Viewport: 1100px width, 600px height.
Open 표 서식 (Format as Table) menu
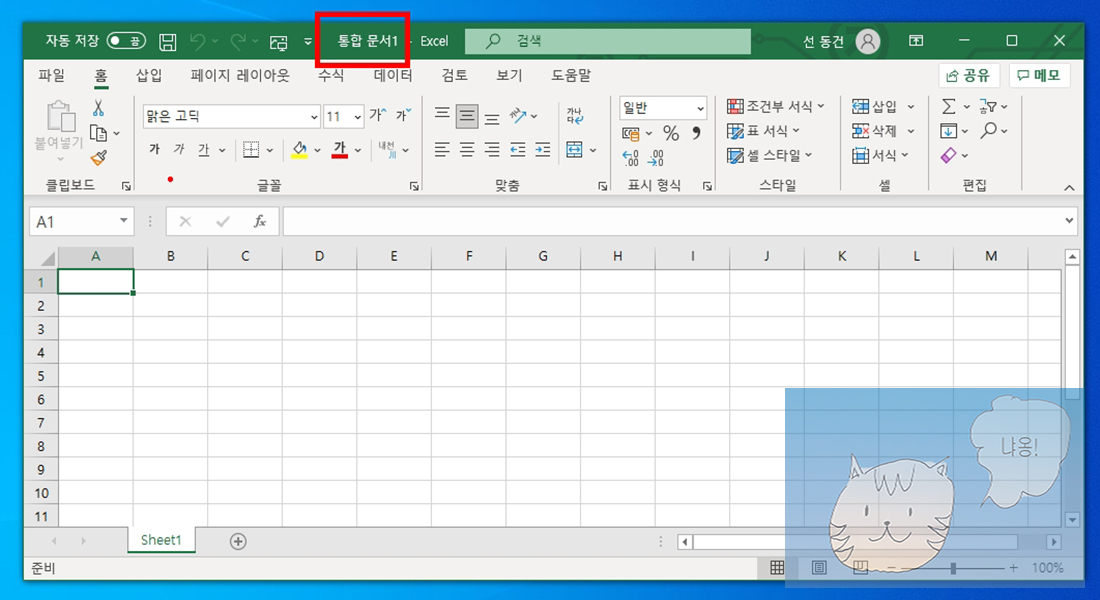pyautogui.click(x=763, y=131)
